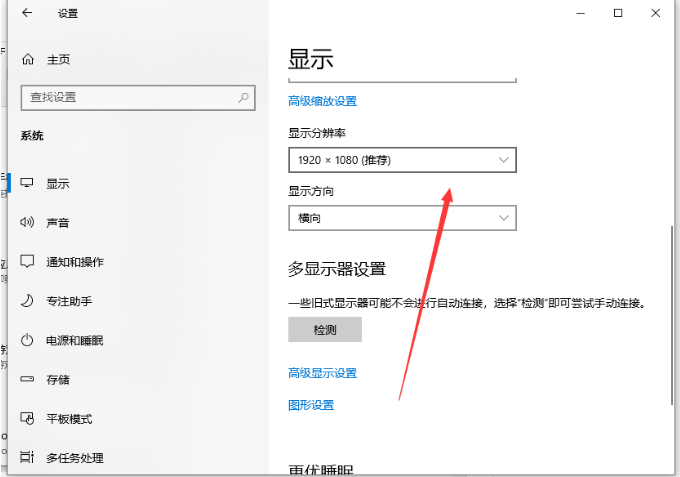
Task: Select the 存储 drive icon
Action: click(27, 379)
